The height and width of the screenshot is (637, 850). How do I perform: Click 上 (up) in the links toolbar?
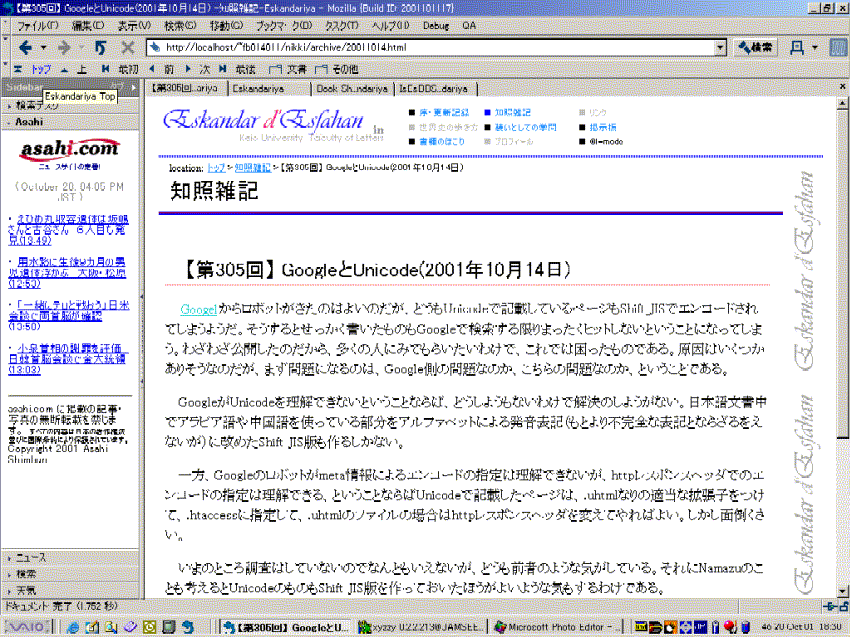point(74,69)
